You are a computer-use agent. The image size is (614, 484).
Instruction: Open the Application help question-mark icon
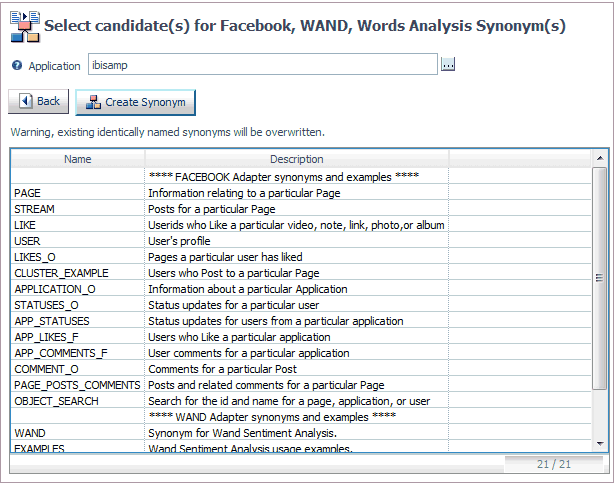17,65
